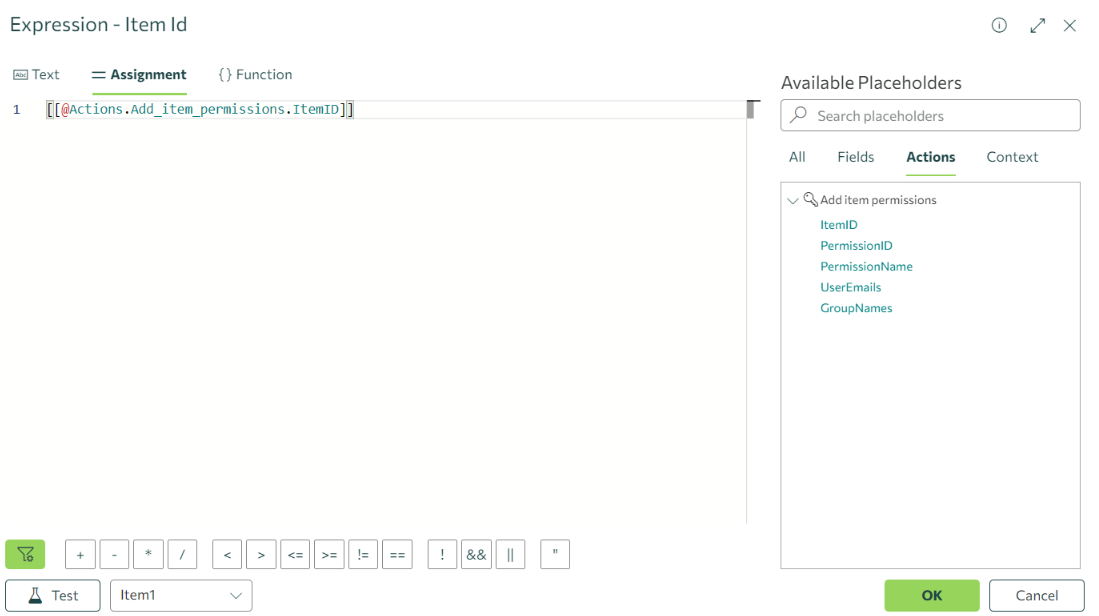Click the green filter icon button
Screen dimensions: 1099x616
pyautogui.click(x=25, y=554)
